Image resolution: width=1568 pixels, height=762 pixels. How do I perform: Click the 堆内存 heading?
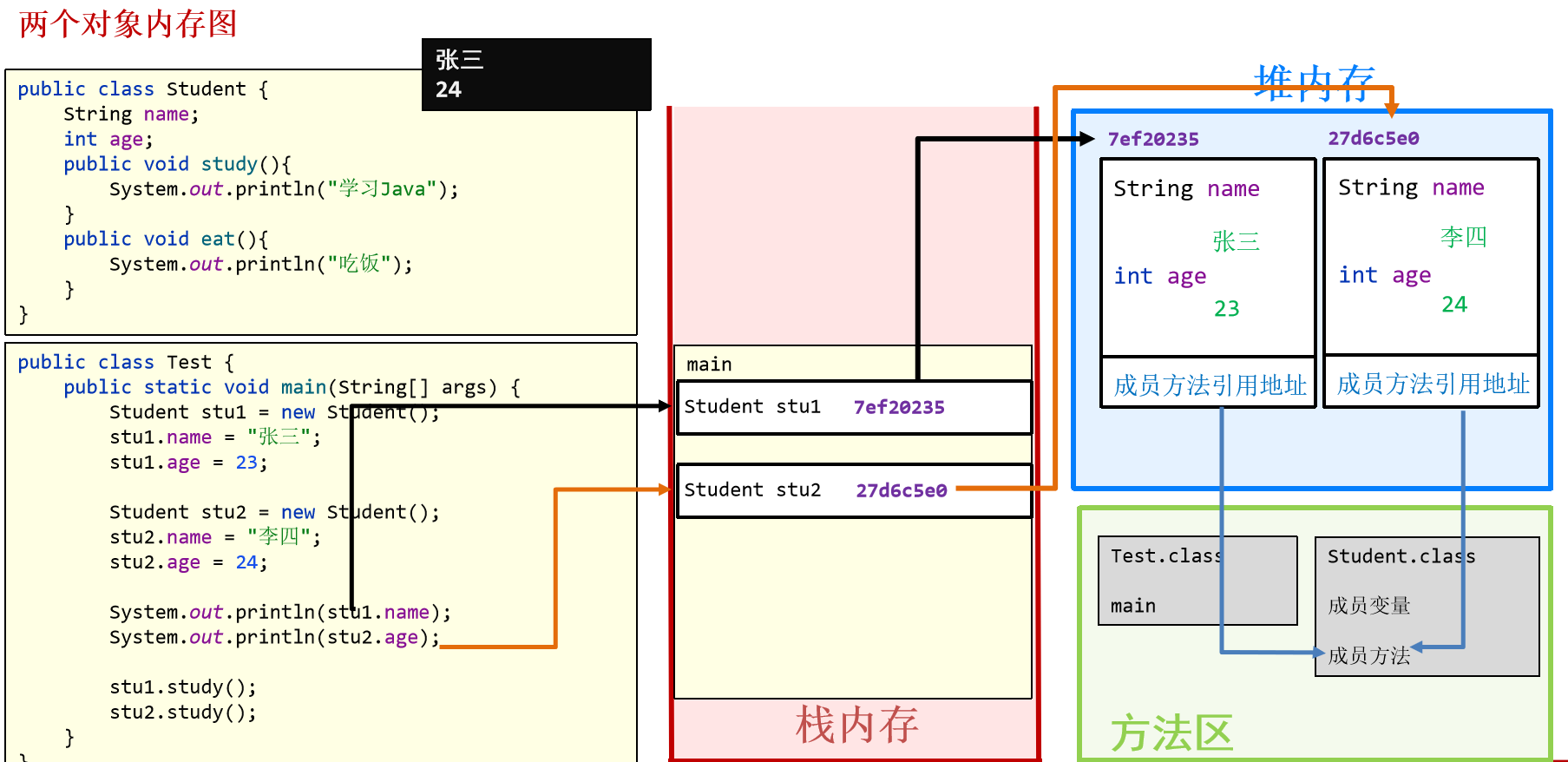[1314, 84]
